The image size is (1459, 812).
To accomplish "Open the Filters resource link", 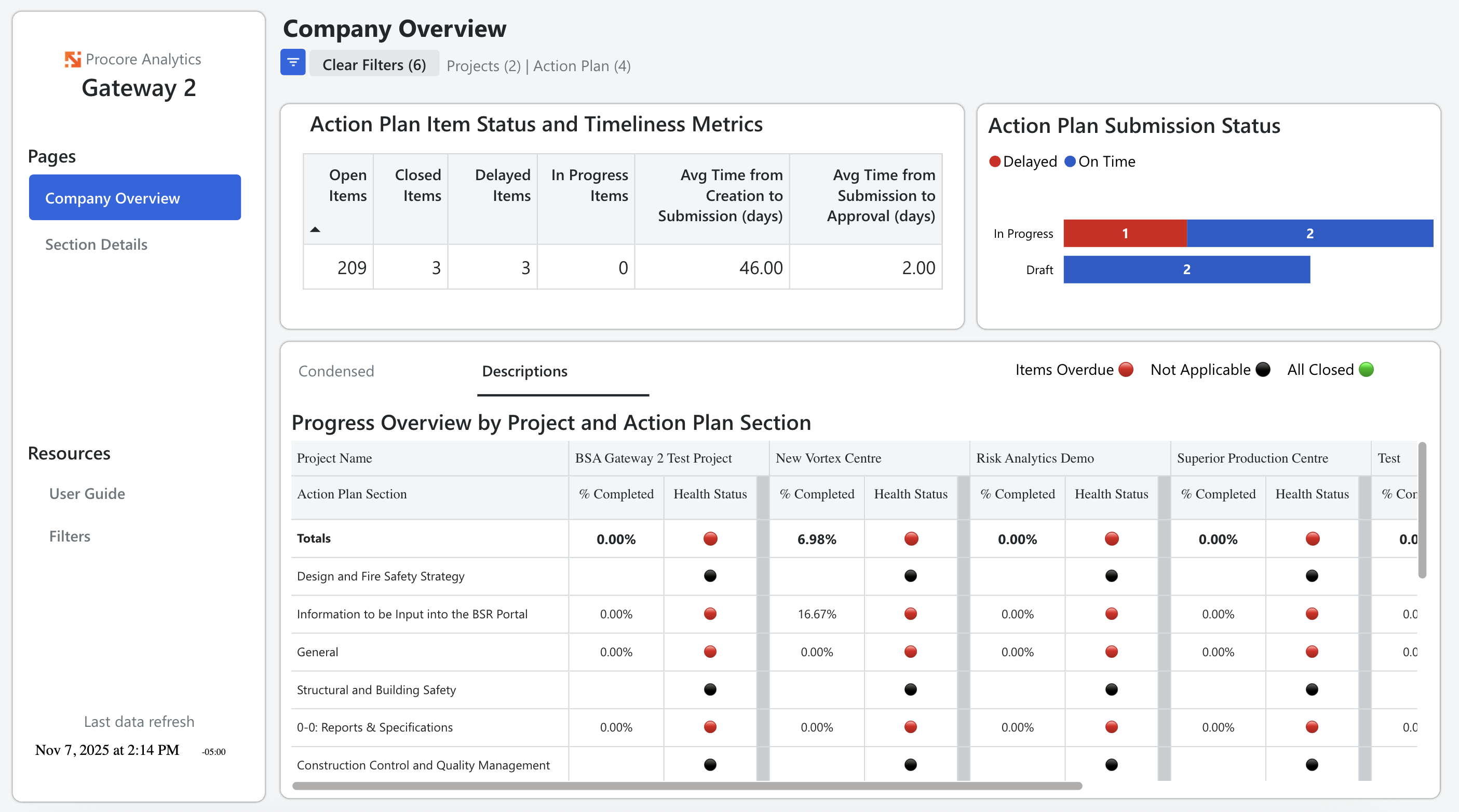I will click(69, 536).
